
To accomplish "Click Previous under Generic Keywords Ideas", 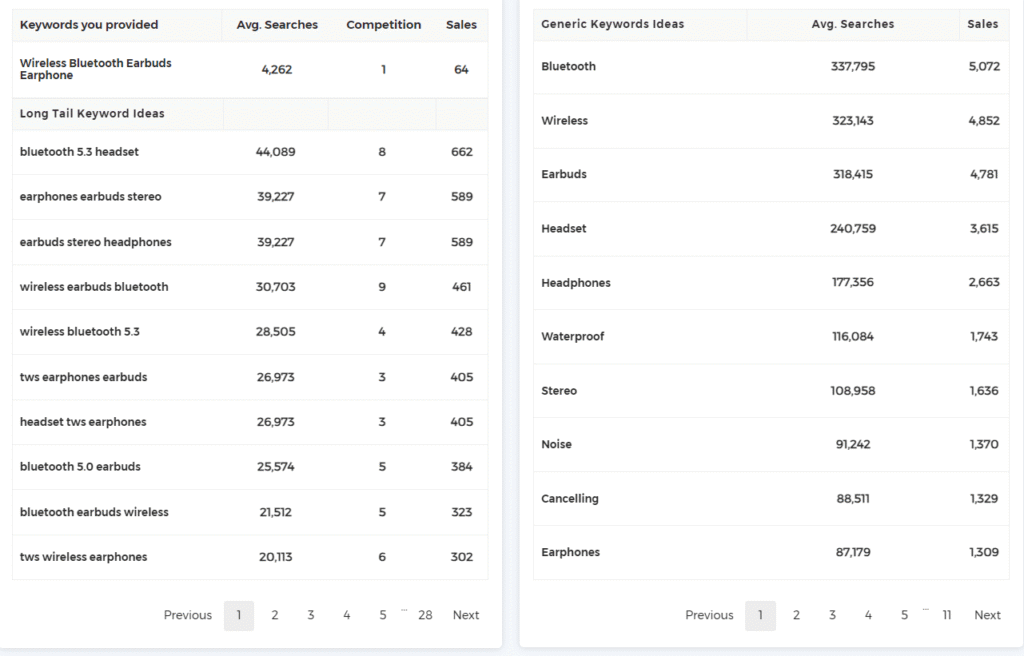I will 709,615.
